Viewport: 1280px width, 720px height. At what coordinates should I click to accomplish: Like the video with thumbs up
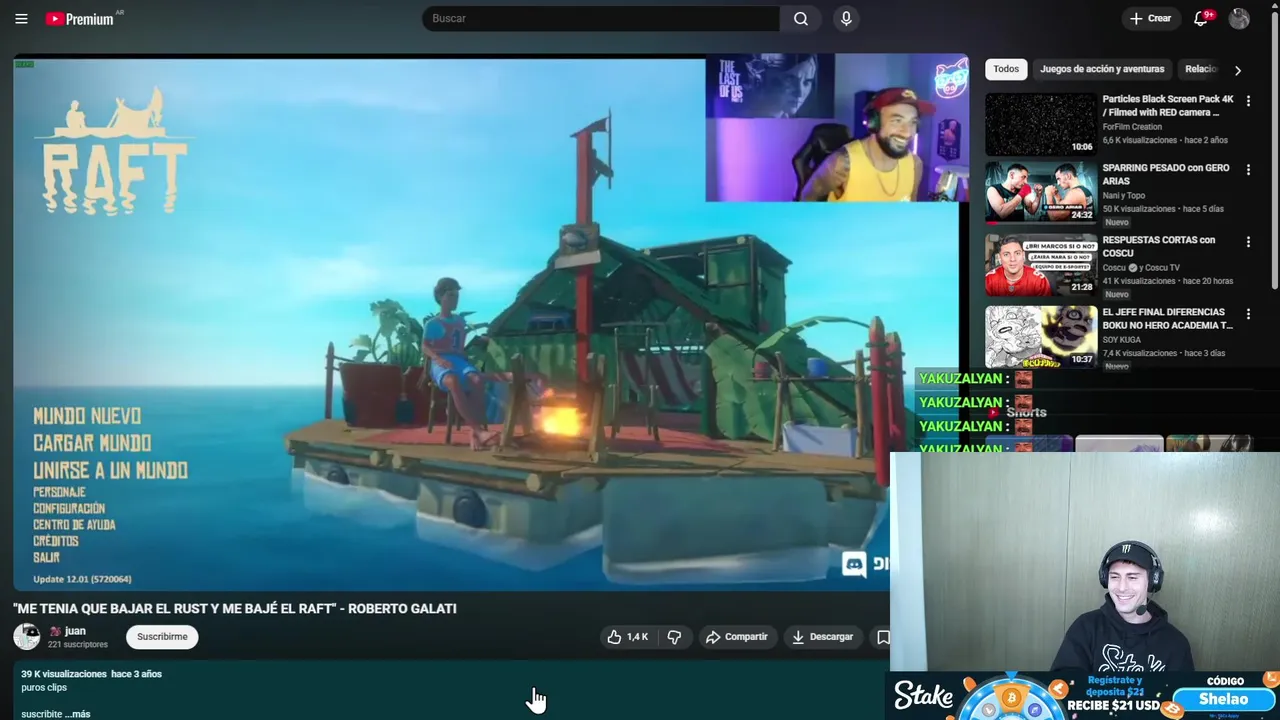point(628,637)
